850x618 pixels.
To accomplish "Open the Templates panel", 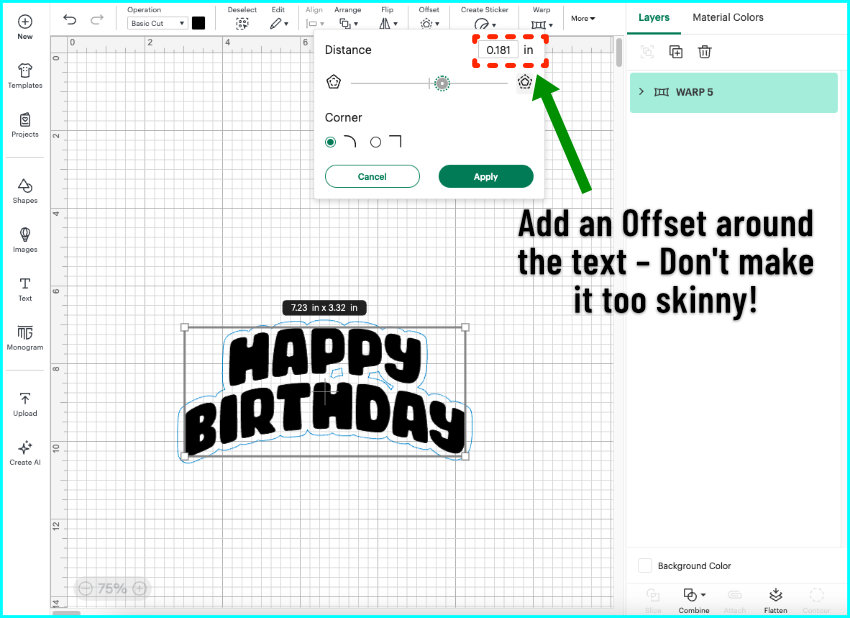I will click(25, 75).
